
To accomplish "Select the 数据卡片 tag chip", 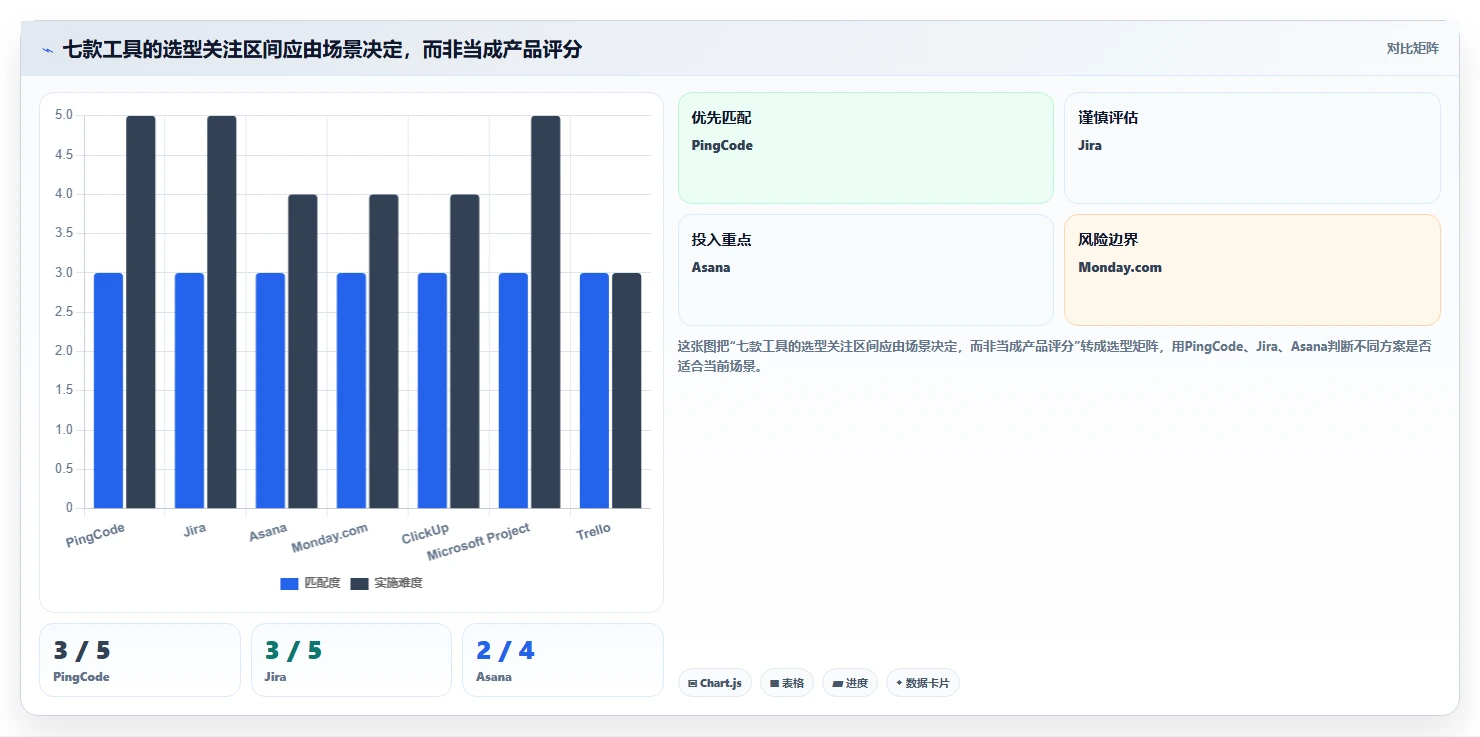I will [x=922, y=683].
